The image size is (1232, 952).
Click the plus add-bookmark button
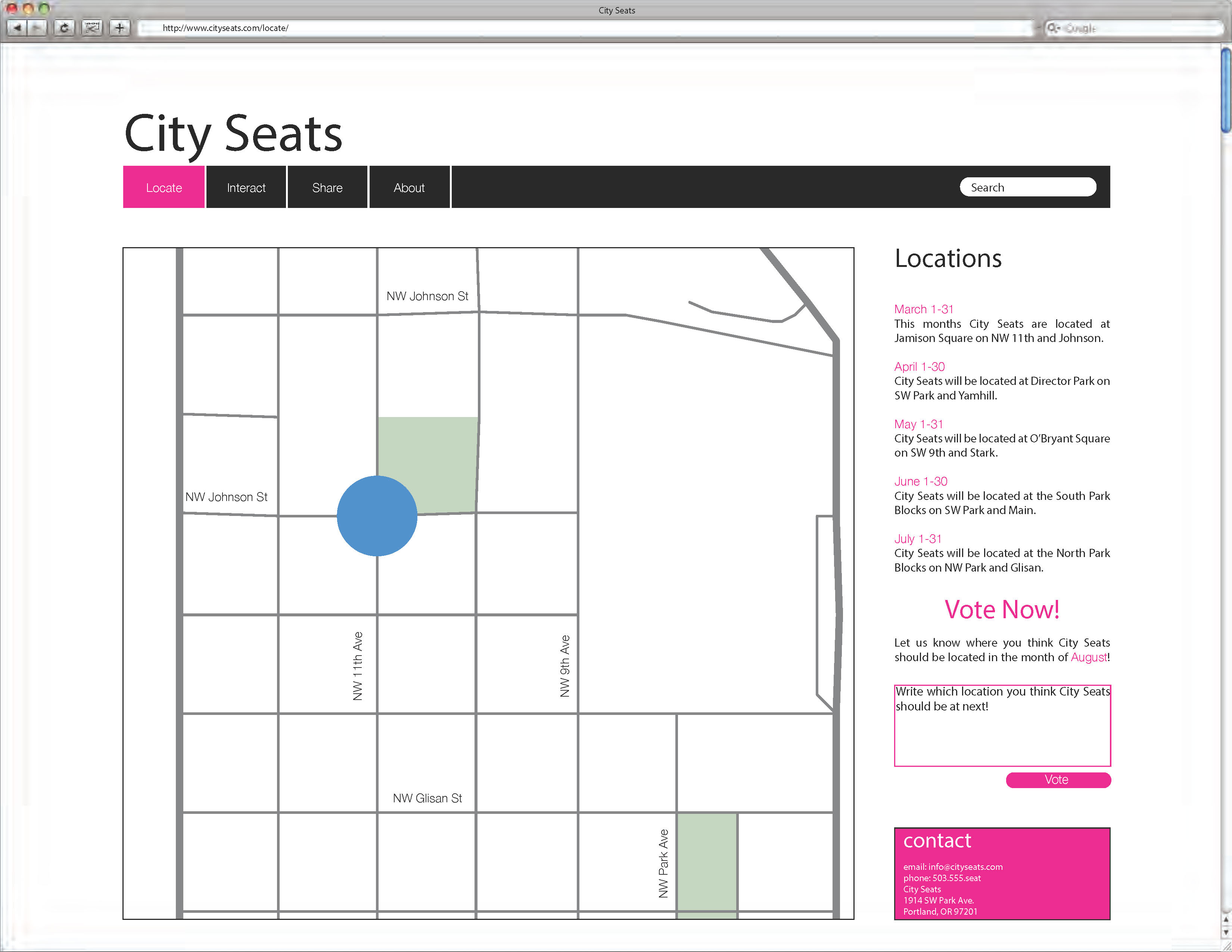(119, 27)
